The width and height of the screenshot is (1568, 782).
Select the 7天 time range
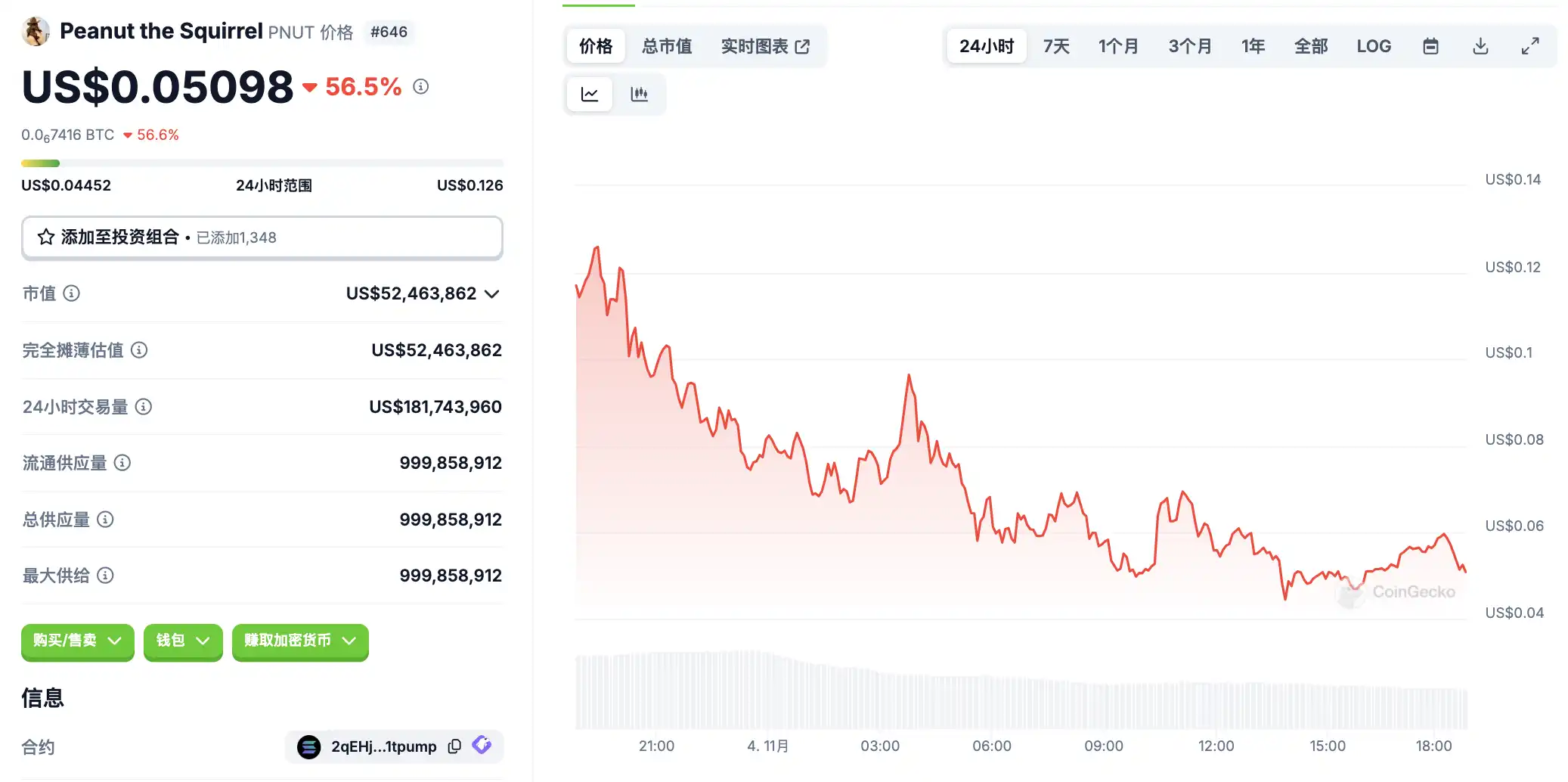(1056, 46)
